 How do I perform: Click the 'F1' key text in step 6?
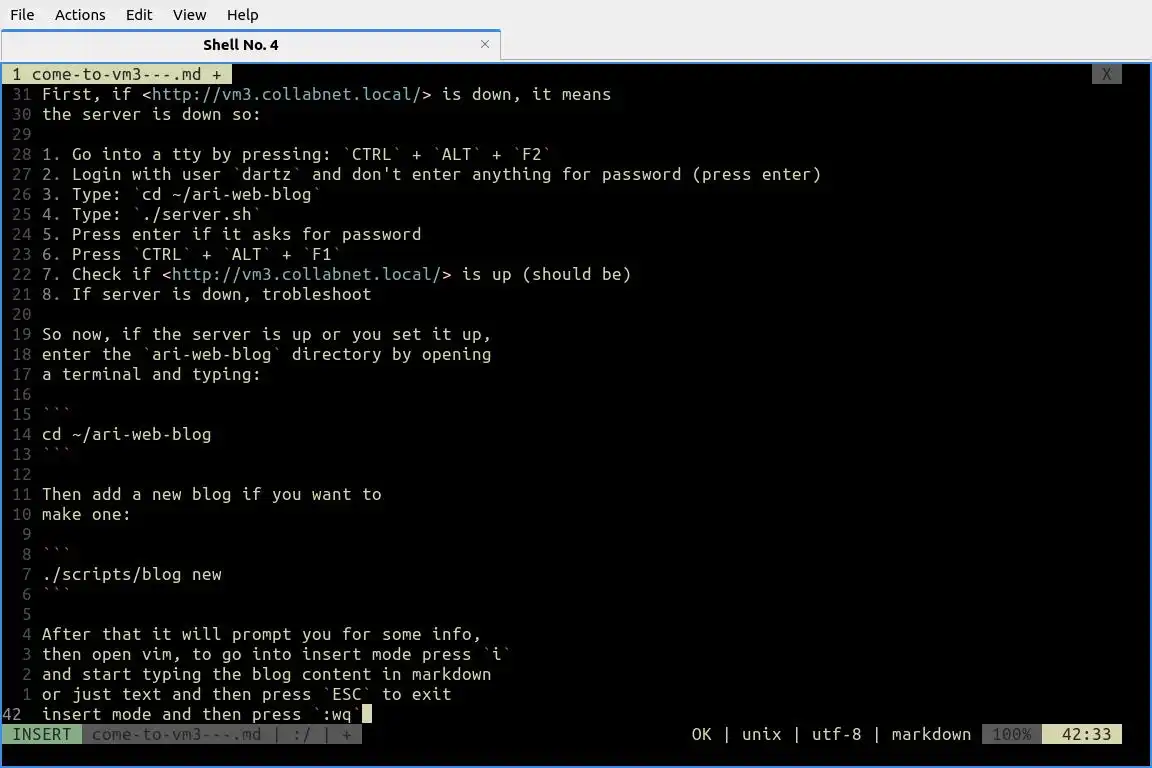click(322, 254)
